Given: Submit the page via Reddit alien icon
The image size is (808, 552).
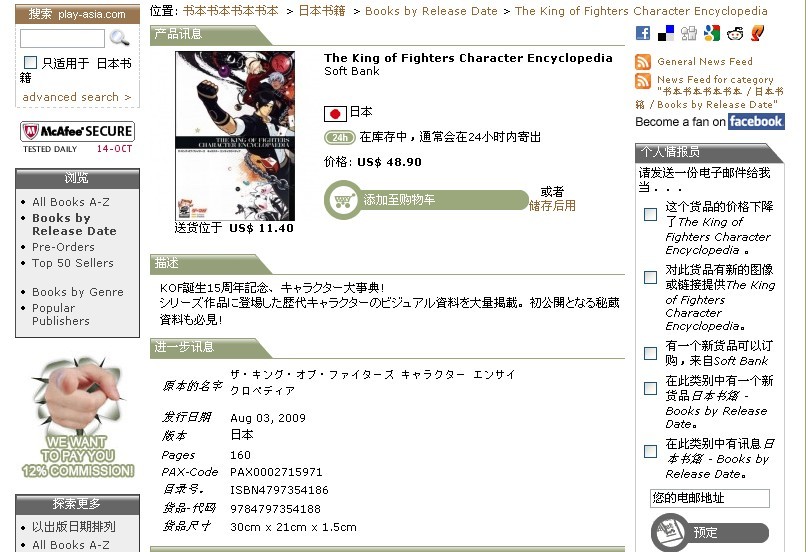Looking at the screenshot, I should pyautogui.click(x=735, y=34).
